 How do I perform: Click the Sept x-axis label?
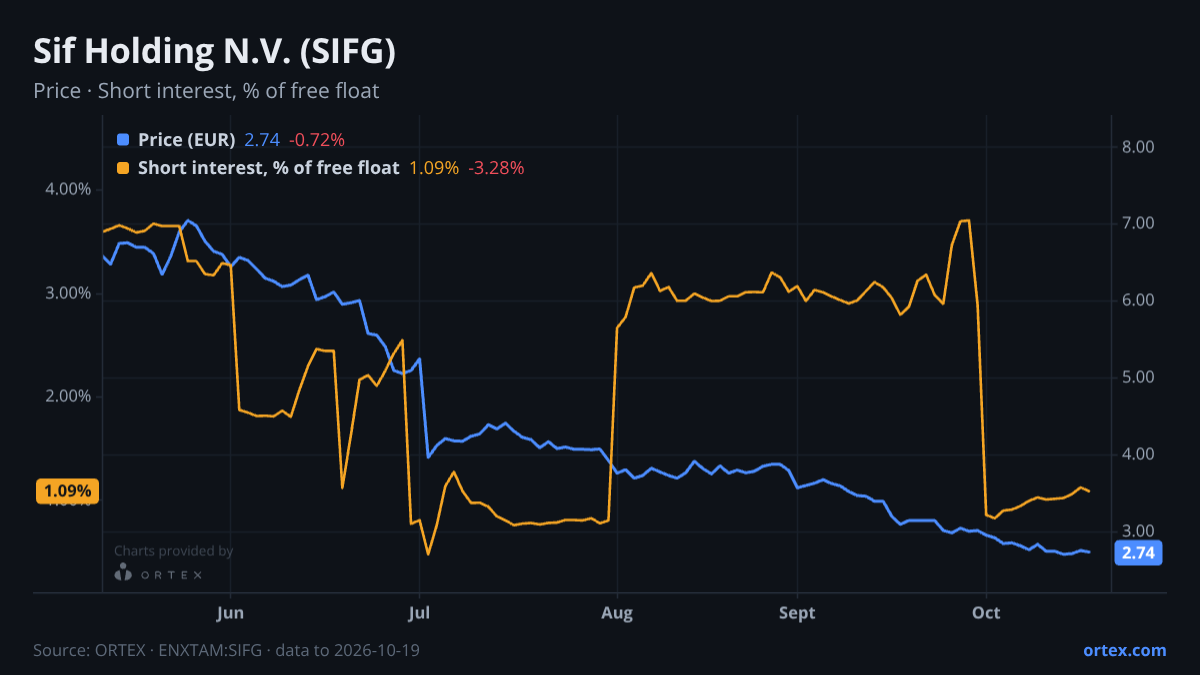pos(798,613)
